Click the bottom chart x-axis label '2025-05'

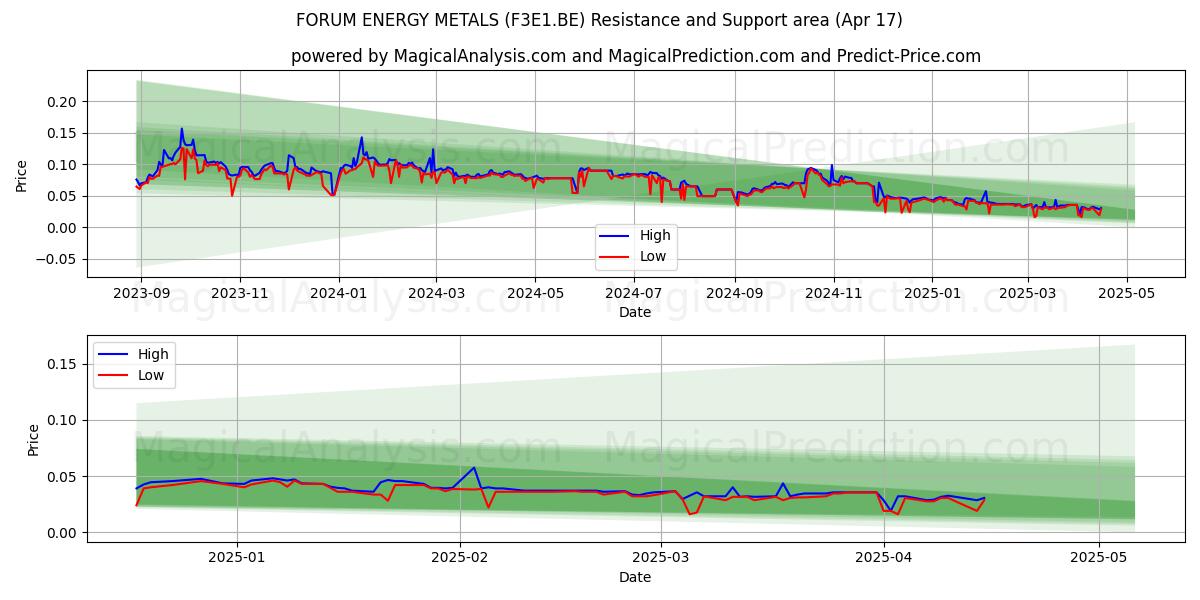coord(1099,557)
